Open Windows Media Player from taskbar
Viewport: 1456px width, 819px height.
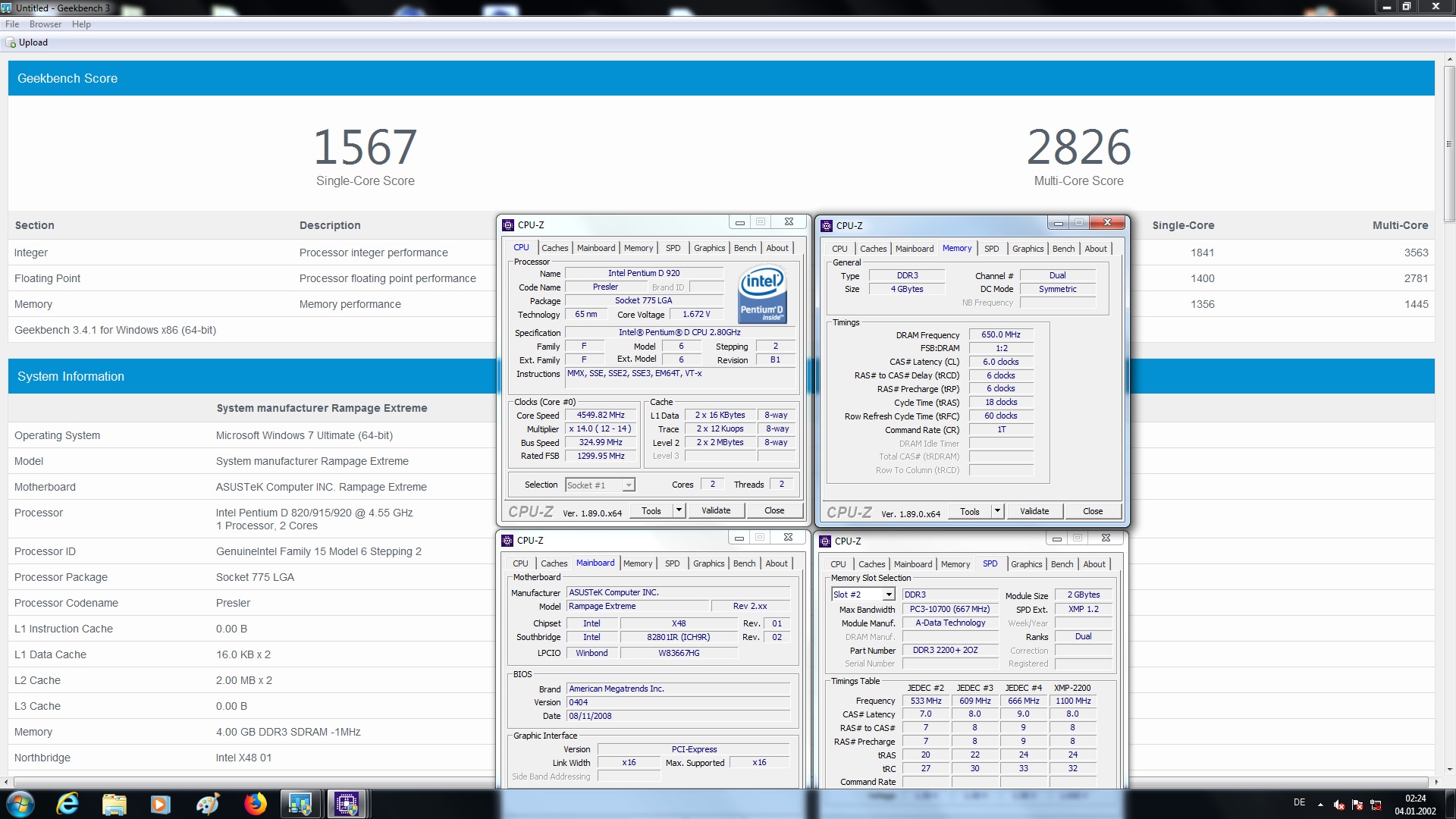click(x=161, y=804)
